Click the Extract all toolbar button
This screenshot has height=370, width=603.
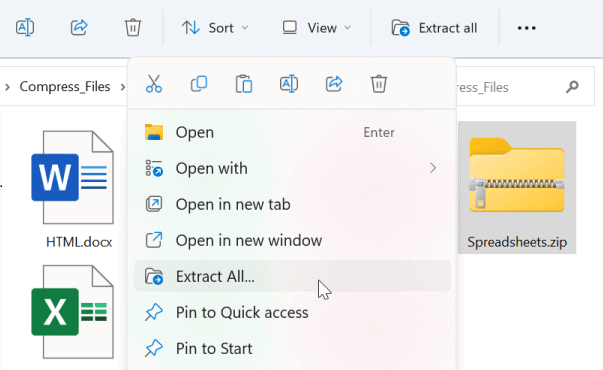[x=435, y=28]
